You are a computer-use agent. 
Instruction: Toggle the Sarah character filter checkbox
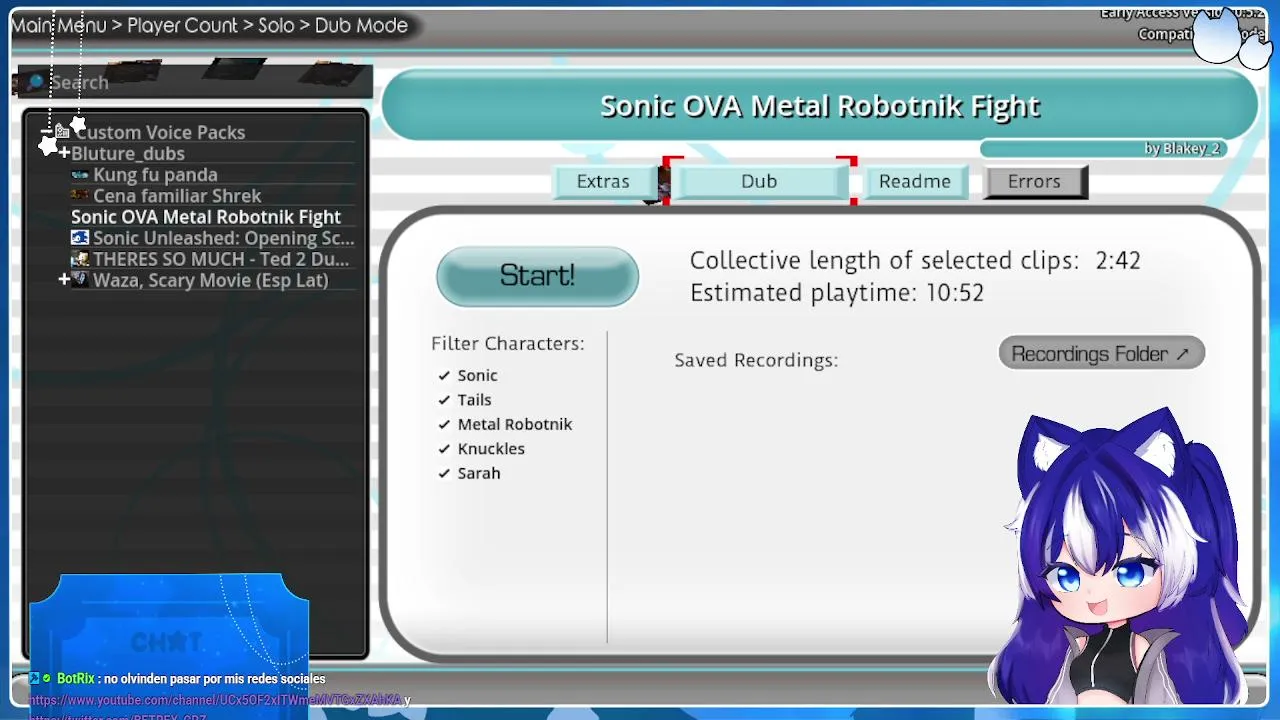click(444, 474)
